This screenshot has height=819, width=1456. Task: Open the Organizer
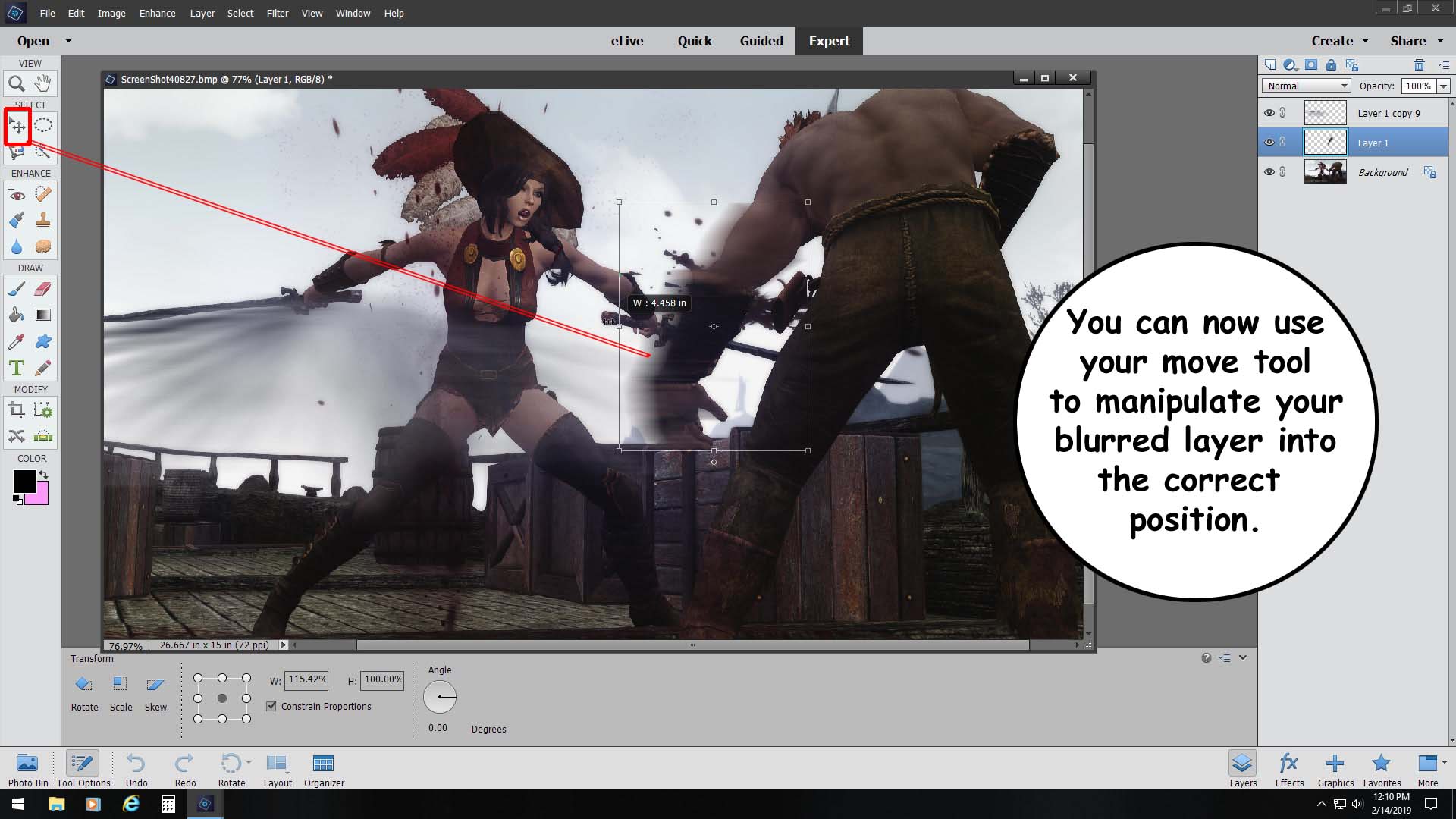[x=324, y=769]
